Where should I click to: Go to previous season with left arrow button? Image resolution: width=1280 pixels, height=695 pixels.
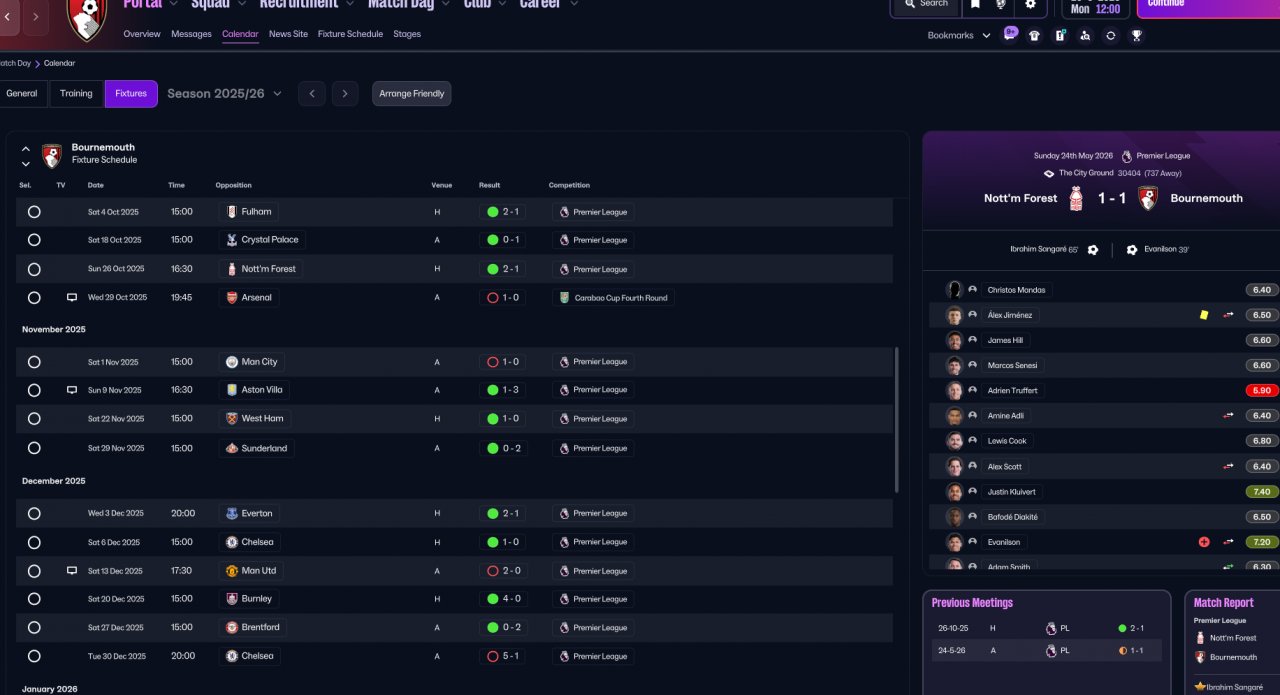311,94
